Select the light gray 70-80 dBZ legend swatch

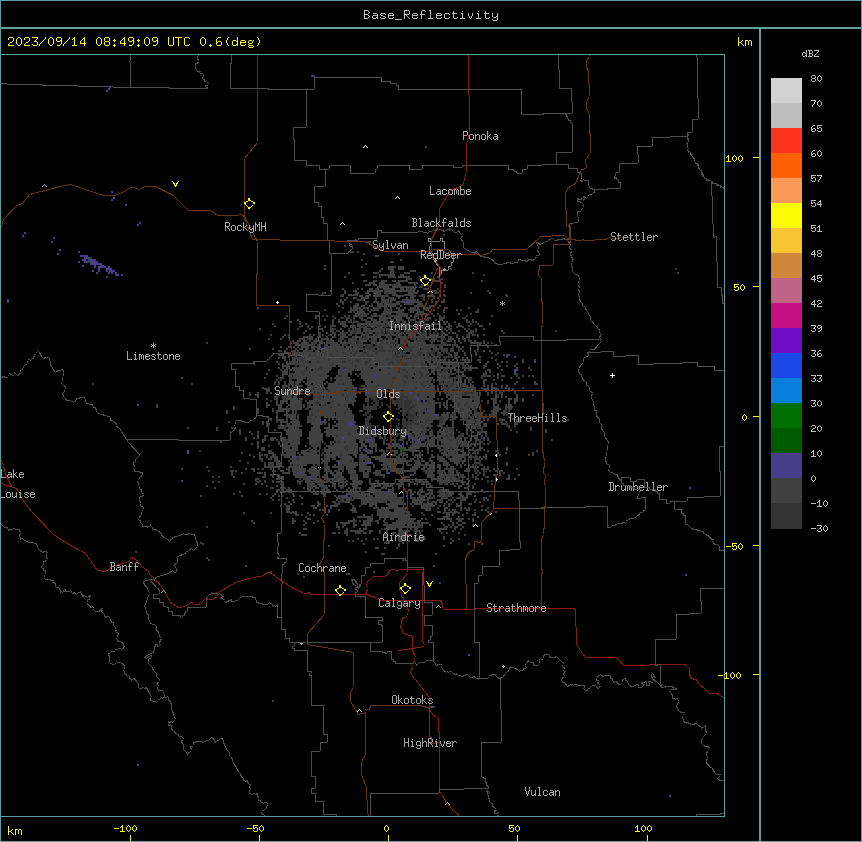tap(786, 91)
